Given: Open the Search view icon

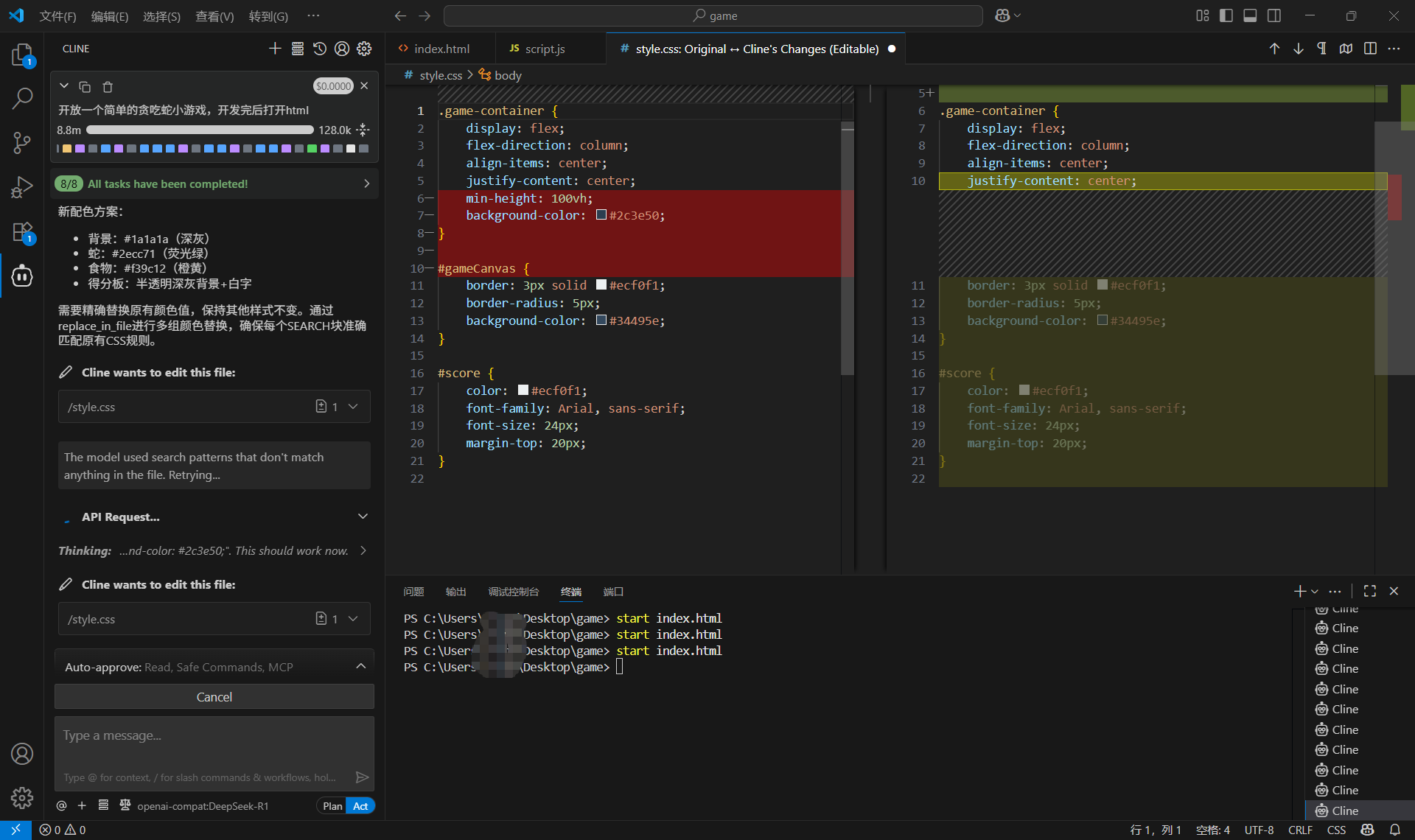Looking at the screenshot, I should [22, 98].
